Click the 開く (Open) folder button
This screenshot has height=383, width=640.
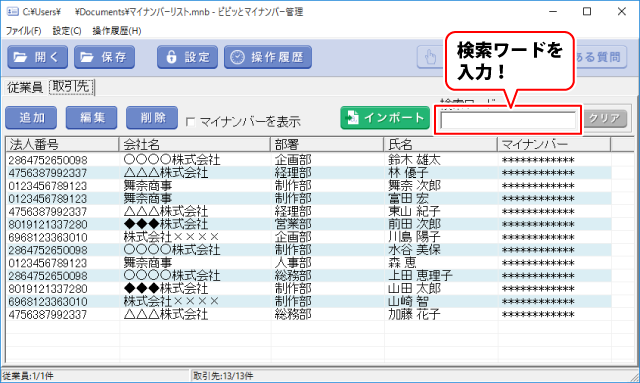pos(37,57)
